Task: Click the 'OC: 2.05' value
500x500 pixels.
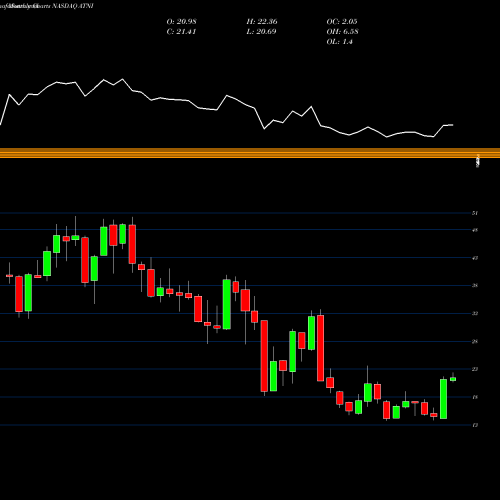Action: pos(342,22)
